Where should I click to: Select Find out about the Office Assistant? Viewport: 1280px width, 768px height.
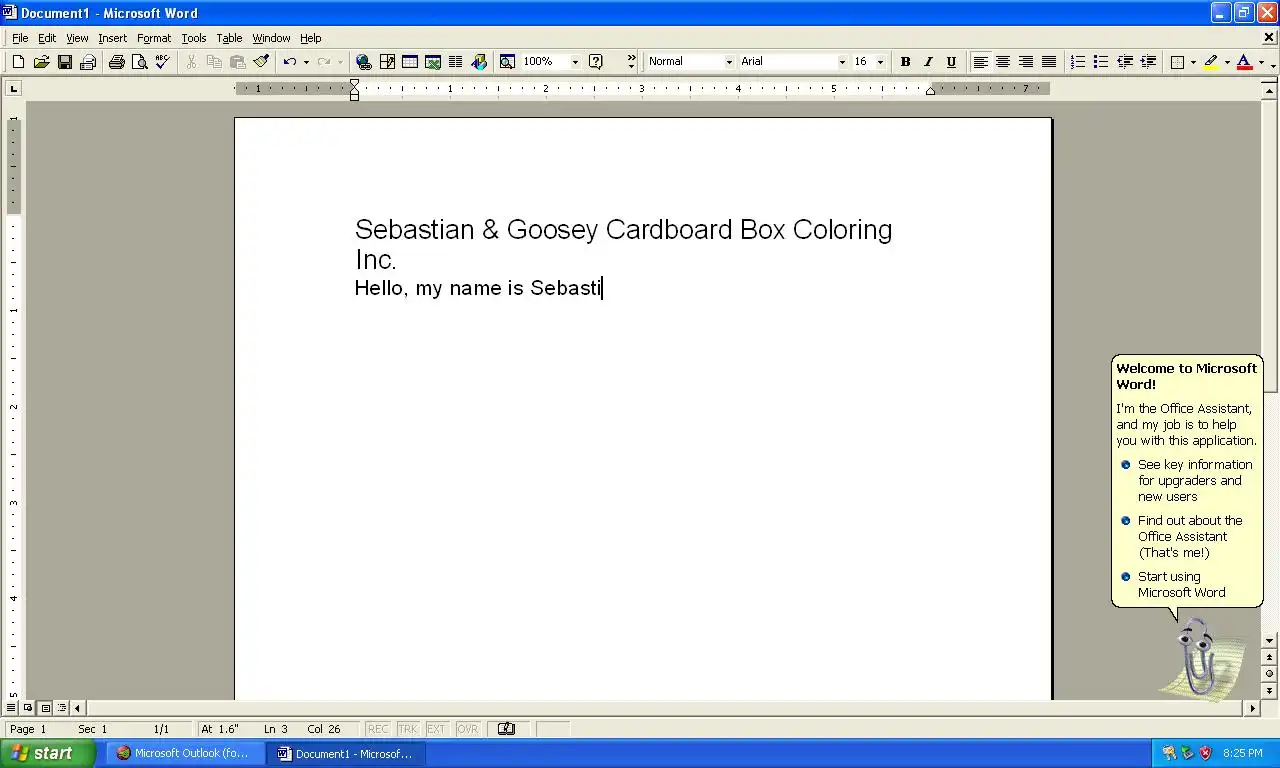point(1182,536)
